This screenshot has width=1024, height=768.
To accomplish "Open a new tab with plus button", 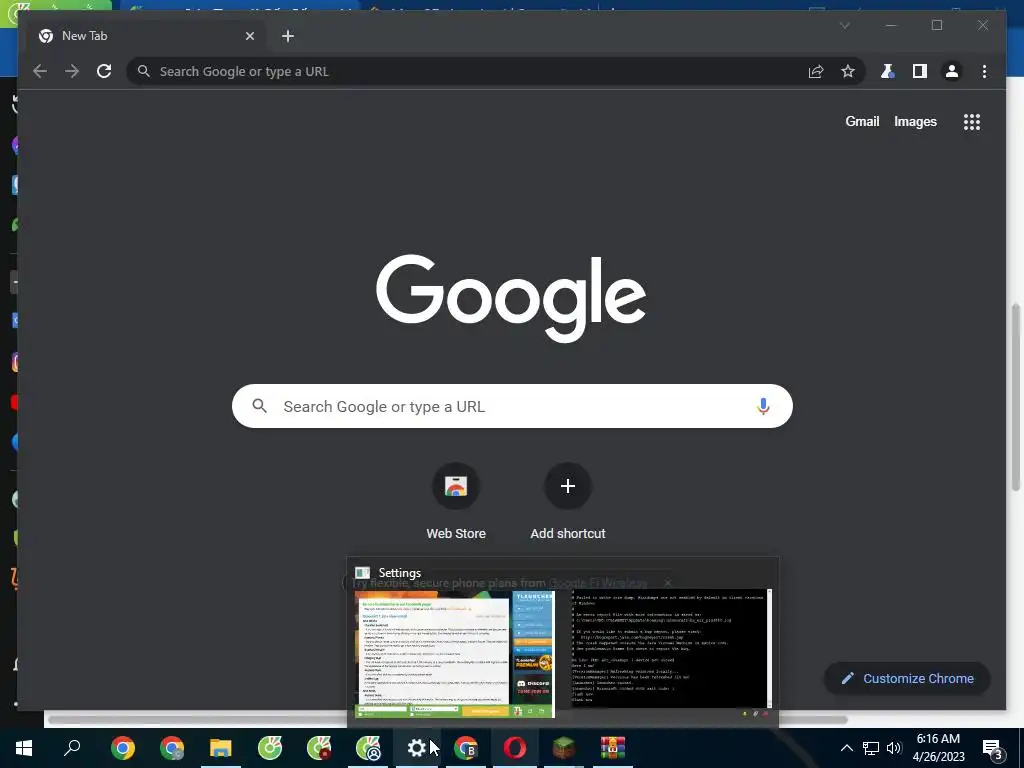I will 288,36.
